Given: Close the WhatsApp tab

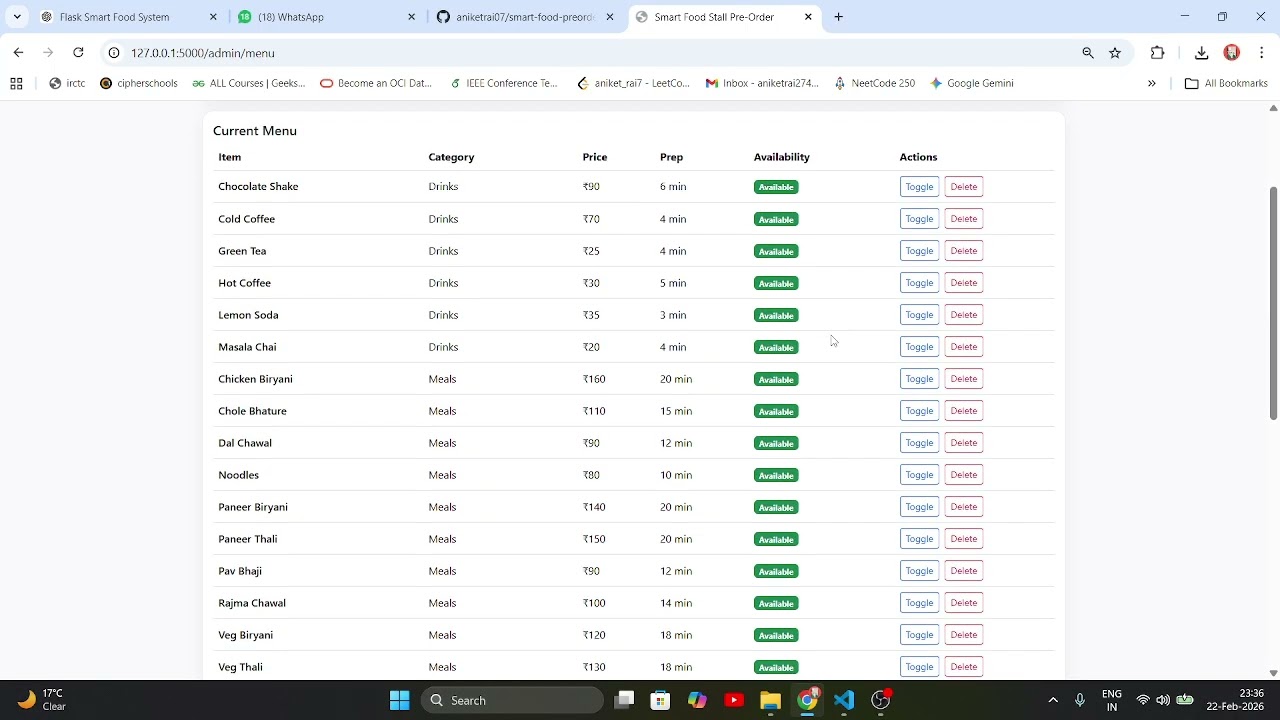Looking at the screenshot, I should click(411, 17).
